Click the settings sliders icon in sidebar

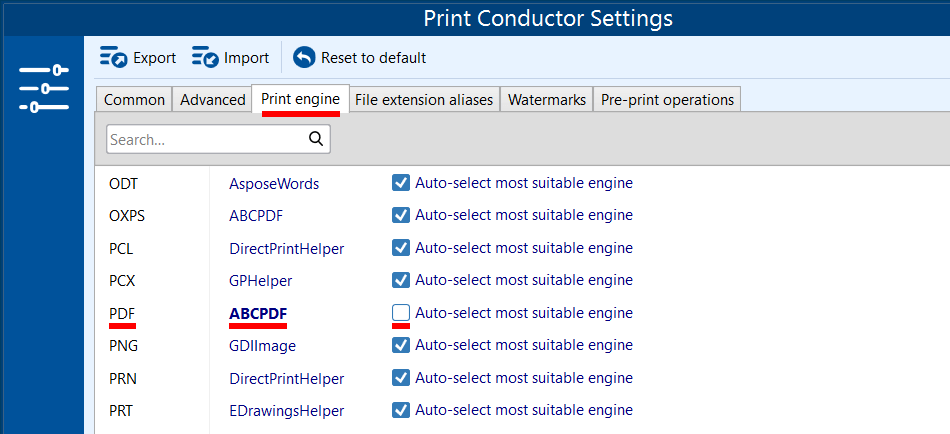(x=43, y=88)
